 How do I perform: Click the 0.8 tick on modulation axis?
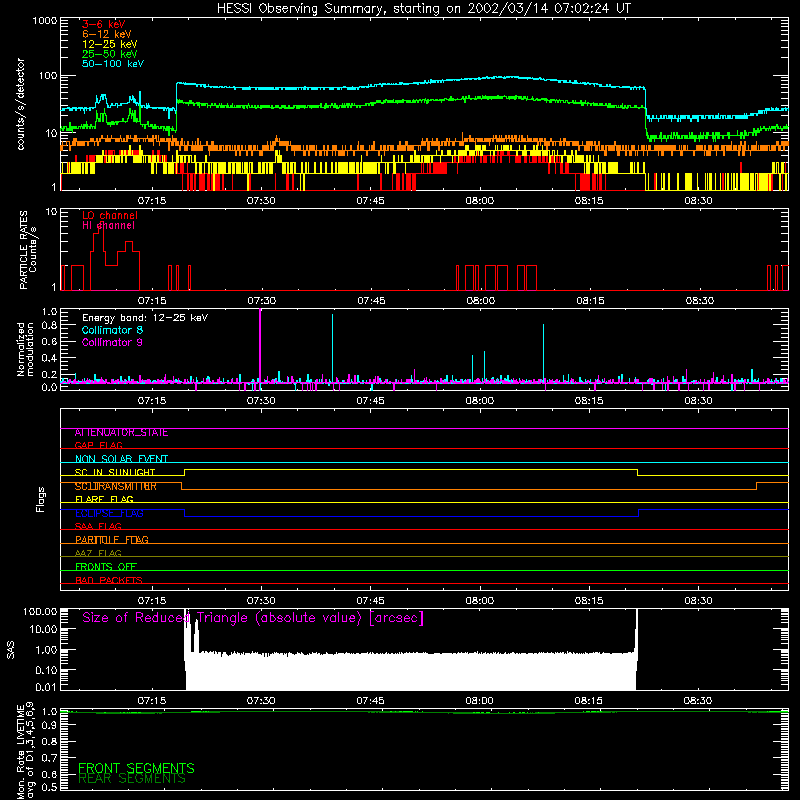tap(49, 326)
